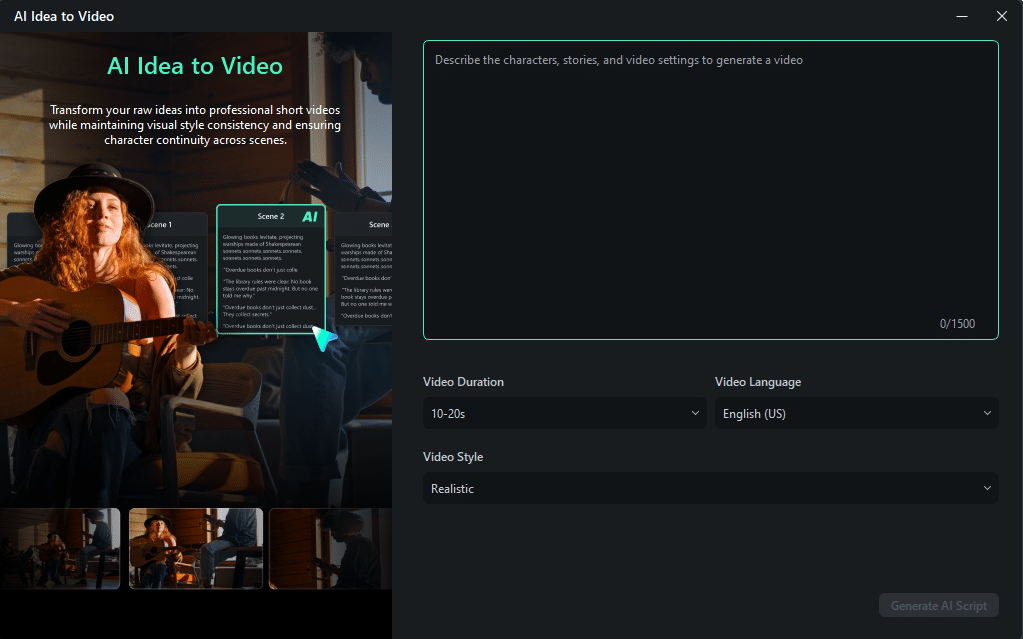Minimize the AI Idea to Video window

(962, 16)
